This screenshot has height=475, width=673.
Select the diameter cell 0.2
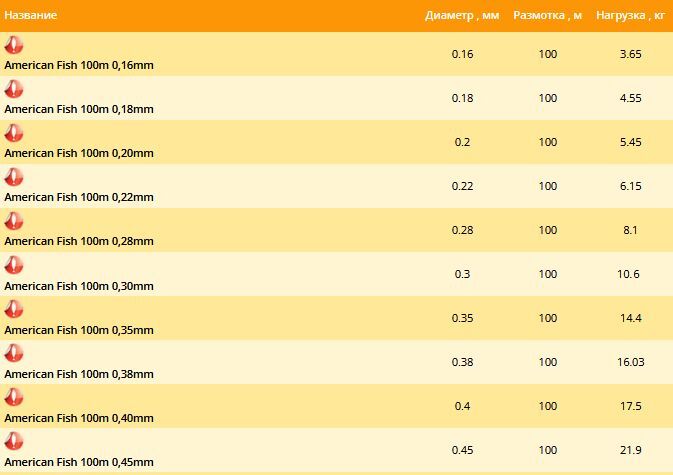pyautogui.click(x=462, y=142)
